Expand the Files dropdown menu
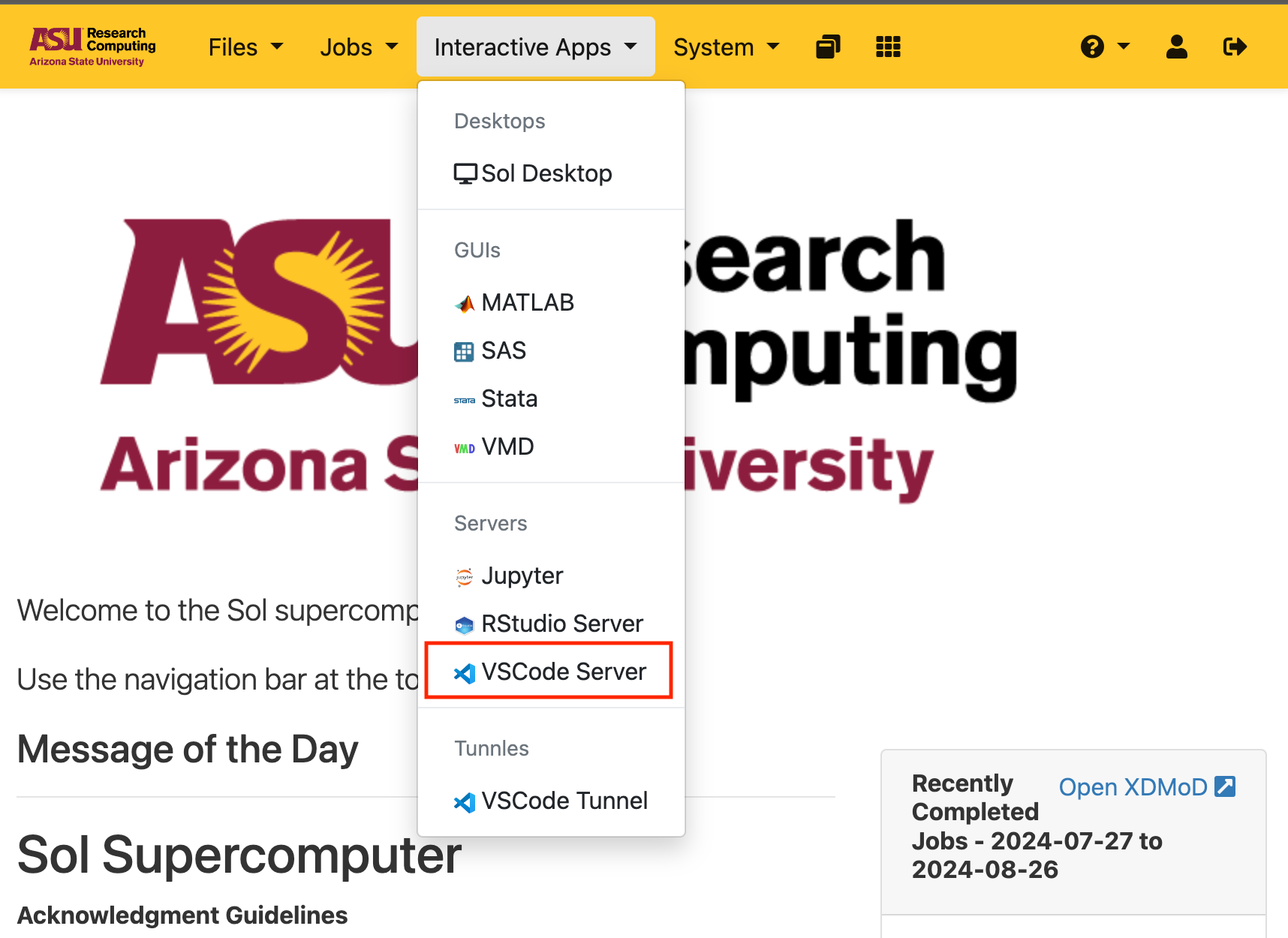Screen dimensions: 1288x938 pos(245,47)
